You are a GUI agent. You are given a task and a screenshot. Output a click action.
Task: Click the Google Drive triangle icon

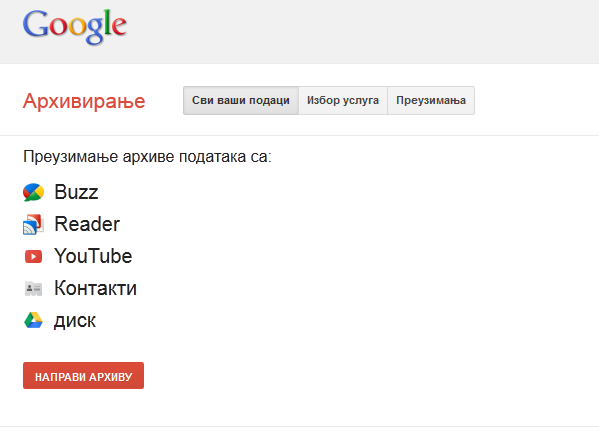tap(34, 320)
